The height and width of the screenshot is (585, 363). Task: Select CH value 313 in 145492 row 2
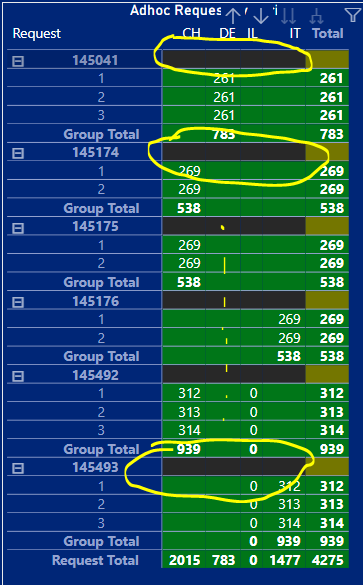[x=190, y=412]
